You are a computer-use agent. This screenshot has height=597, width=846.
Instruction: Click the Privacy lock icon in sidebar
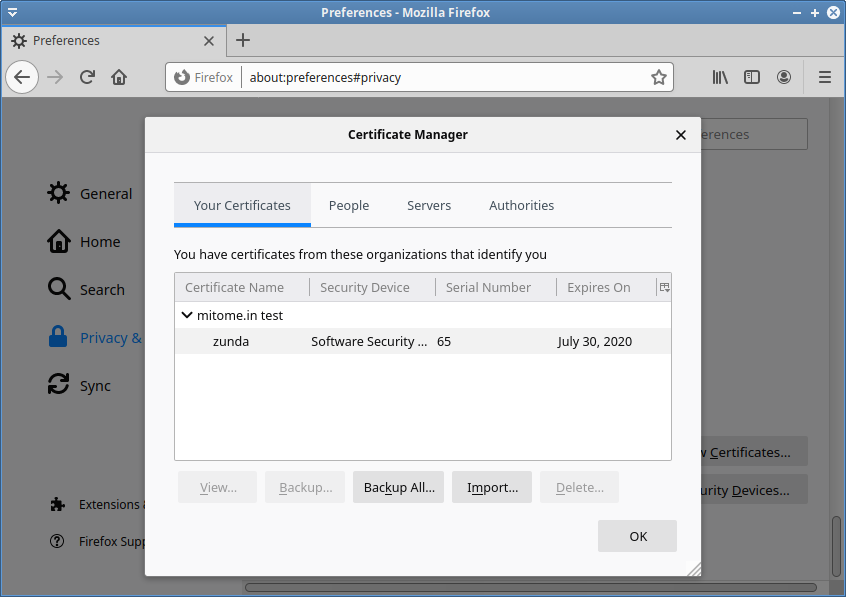(x=58, y=337)
